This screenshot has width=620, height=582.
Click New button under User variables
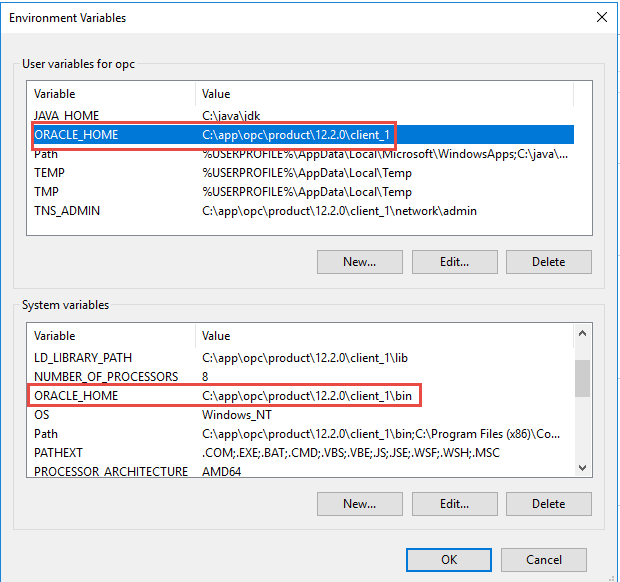[360, 262]
